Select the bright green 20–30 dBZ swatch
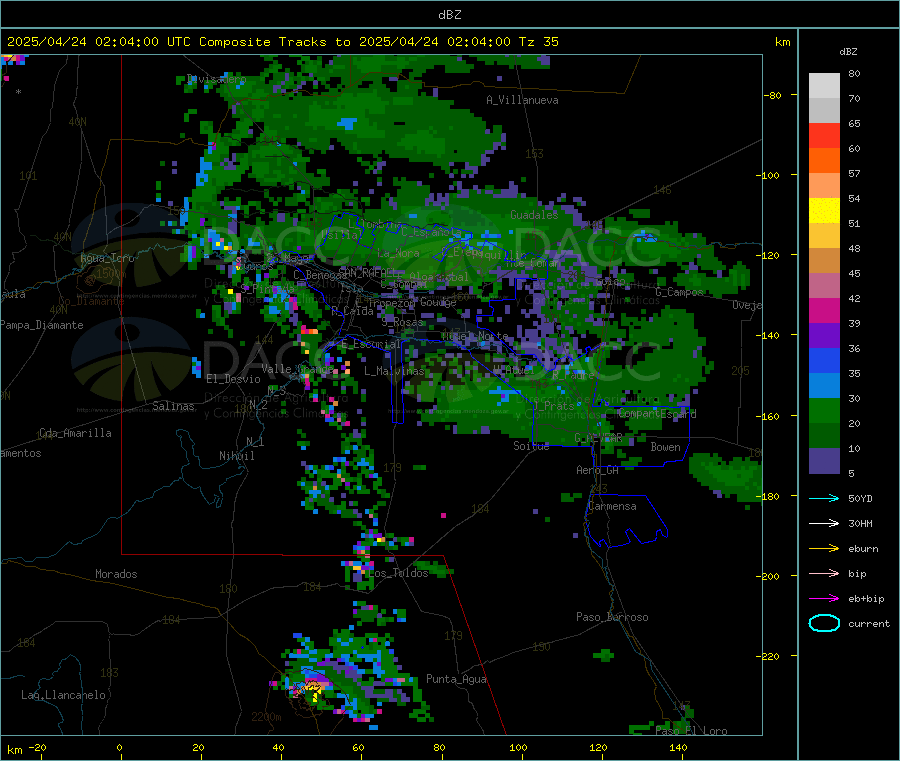Viewport: 900px width, 761px height. coord(824,410)
